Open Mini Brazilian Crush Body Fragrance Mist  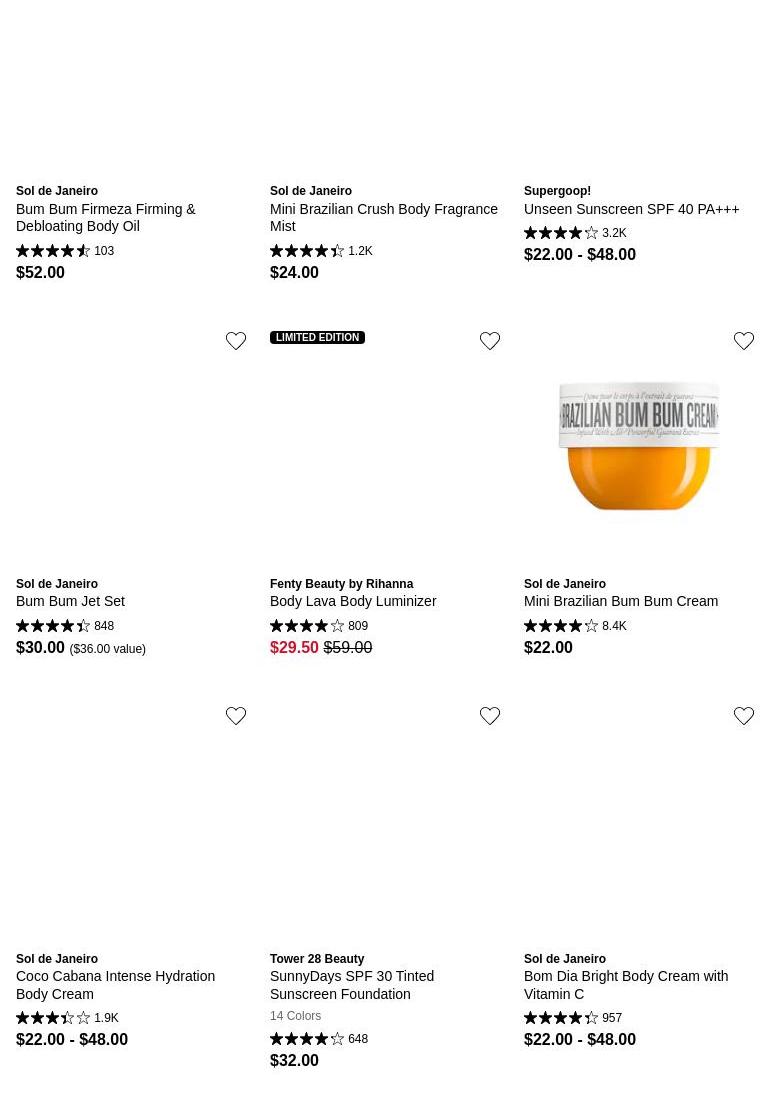click(x=383, y=217)
